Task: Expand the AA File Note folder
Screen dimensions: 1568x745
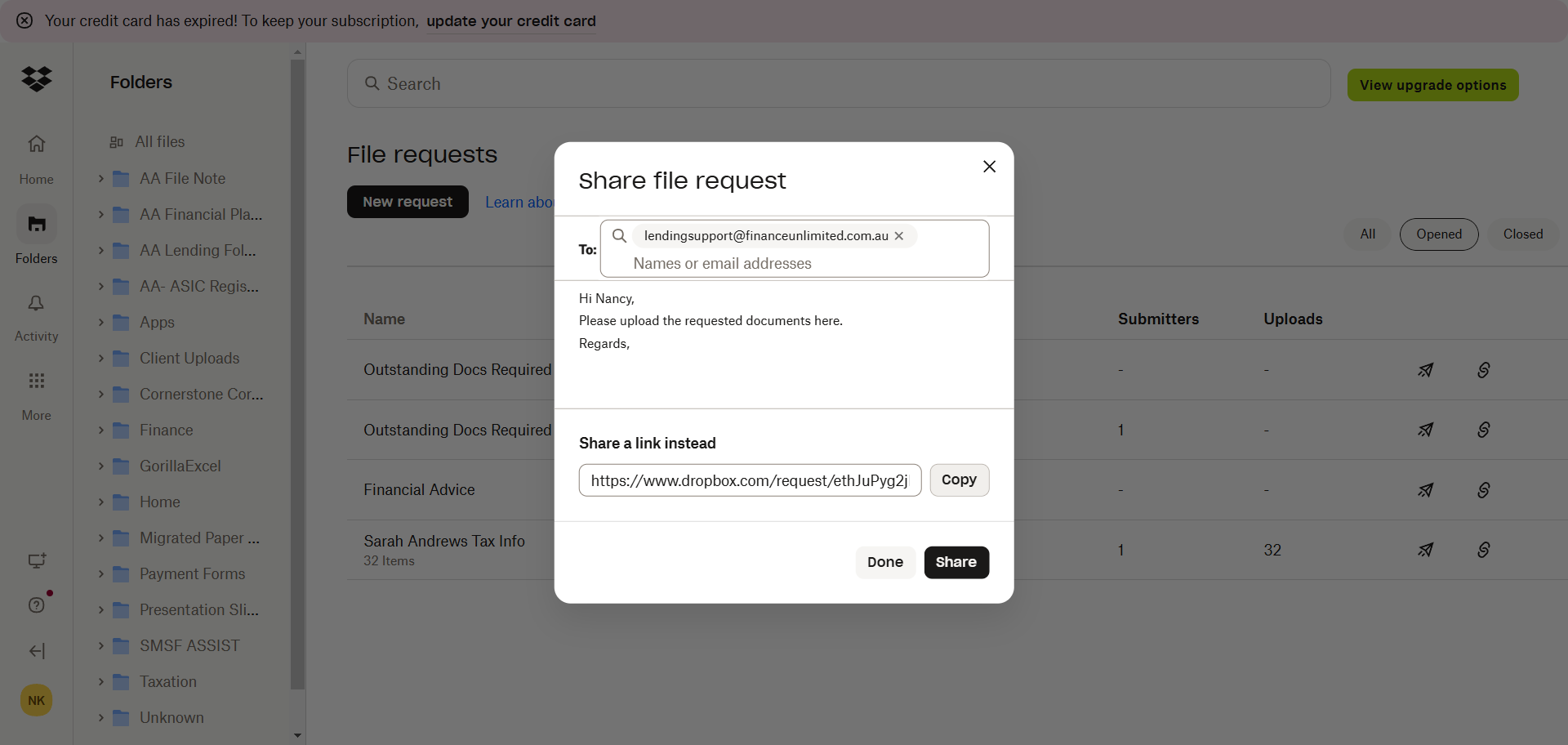Action: (x=101, y=178)
